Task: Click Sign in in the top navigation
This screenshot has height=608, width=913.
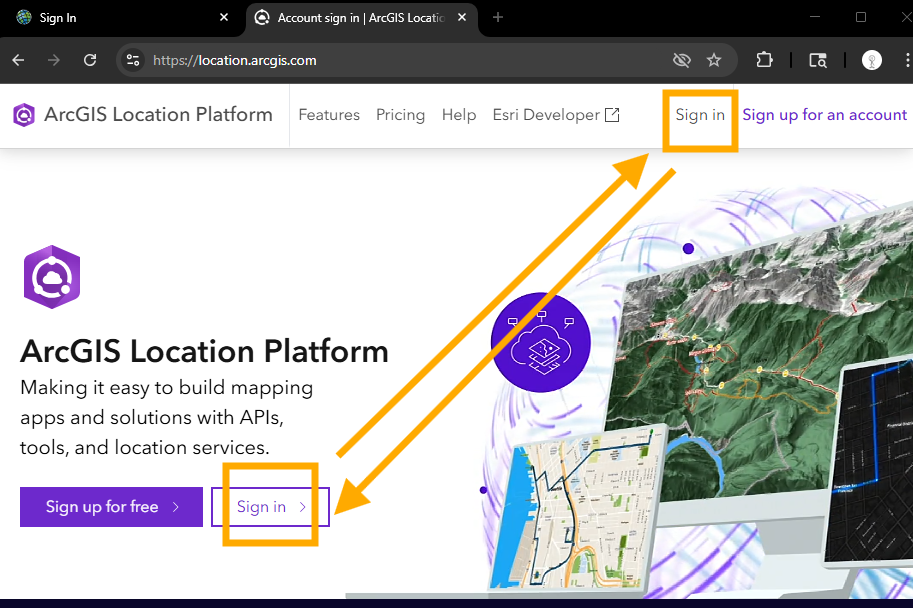Action: (x=700, y=115)
